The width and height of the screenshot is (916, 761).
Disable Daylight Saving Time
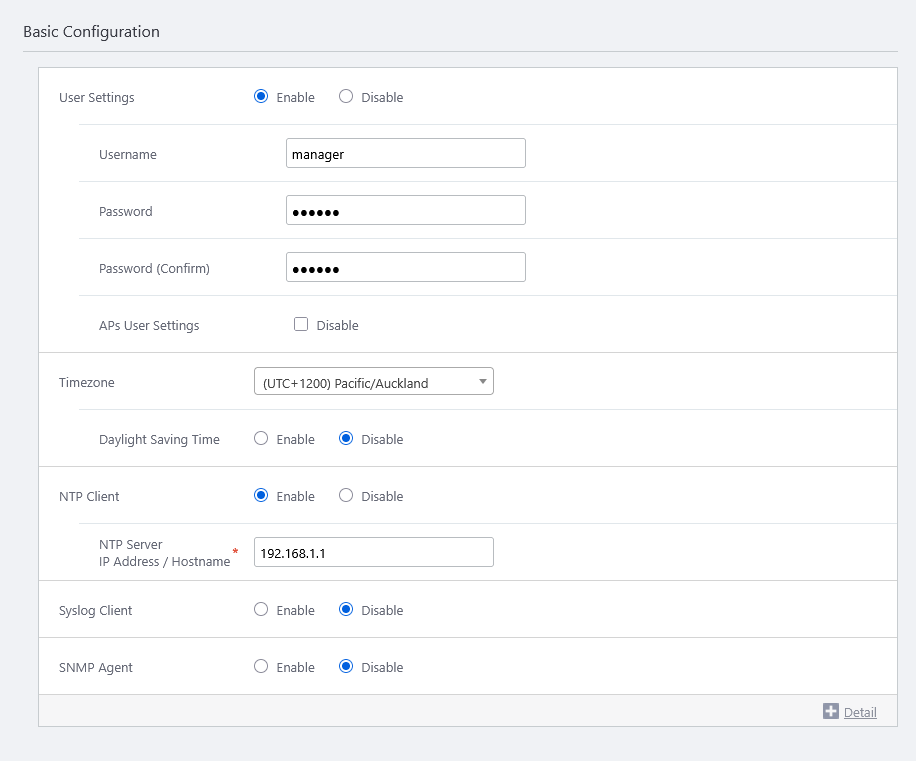(x=346, y=439)
